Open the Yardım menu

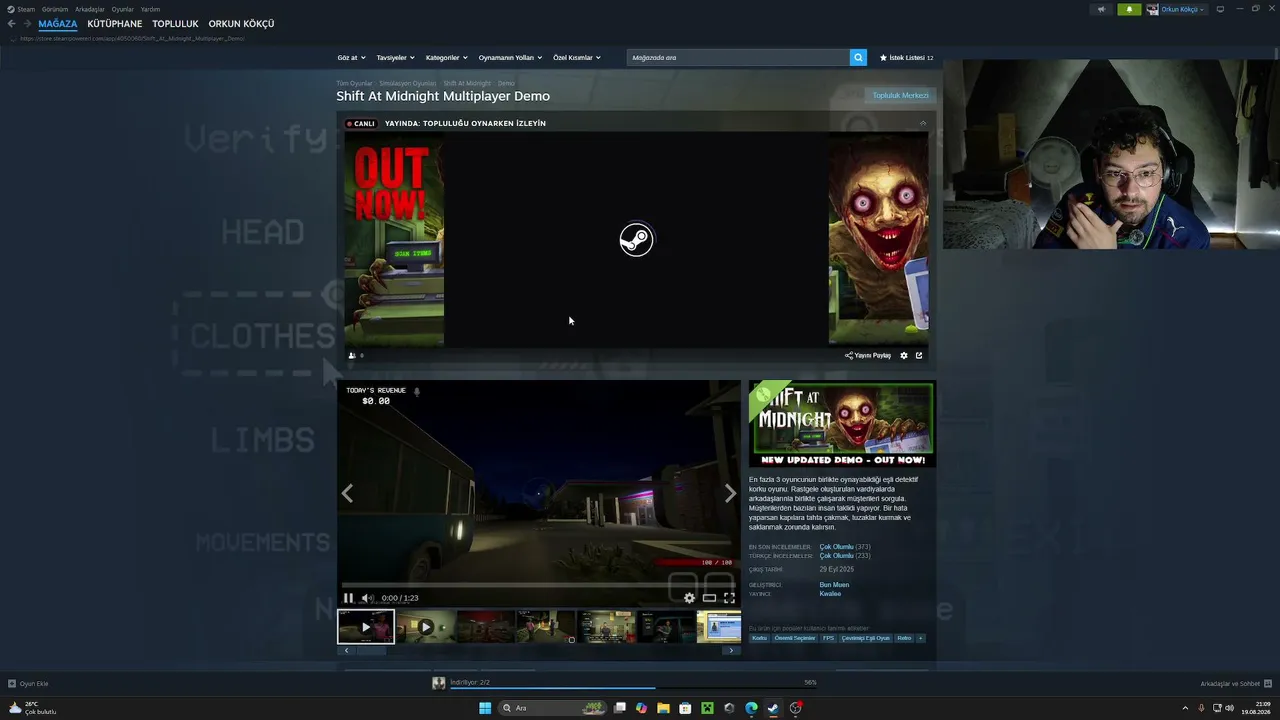coord(150,9)
